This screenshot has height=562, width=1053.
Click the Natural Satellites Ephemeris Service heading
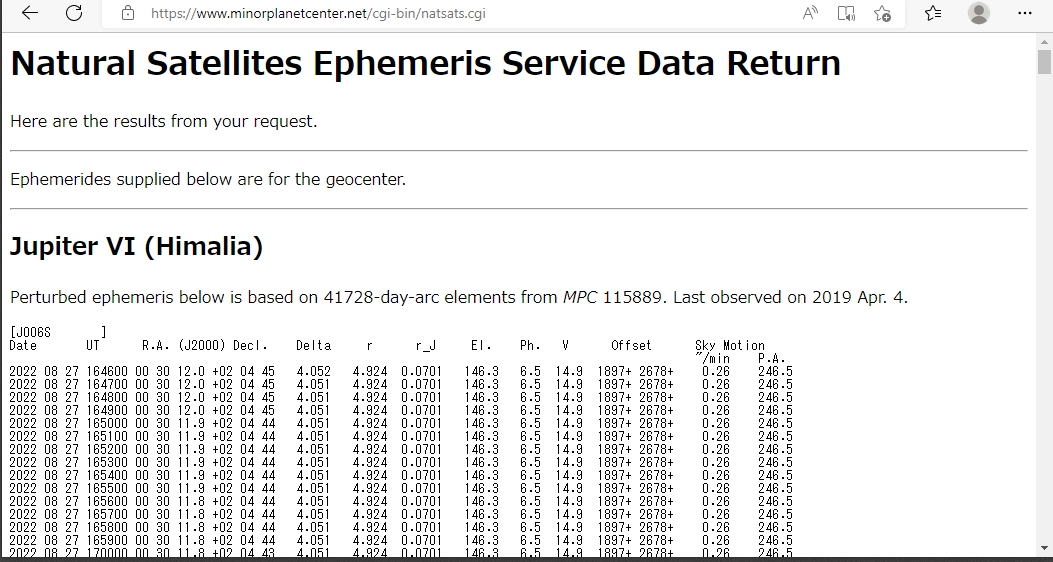pyautogui.click(x=425, y=62)
